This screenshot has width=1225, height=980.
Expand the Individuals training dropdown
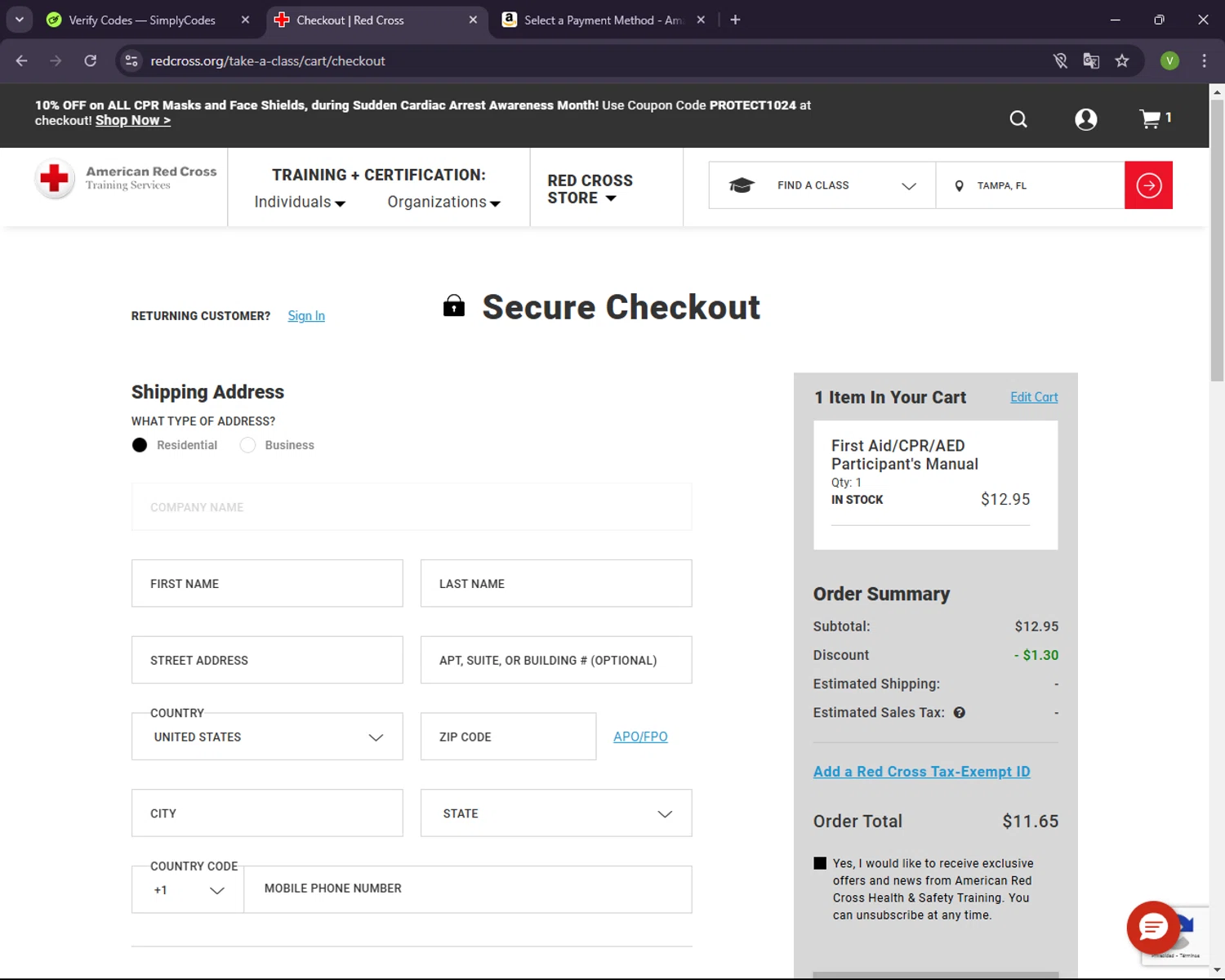tap(300, 202)
